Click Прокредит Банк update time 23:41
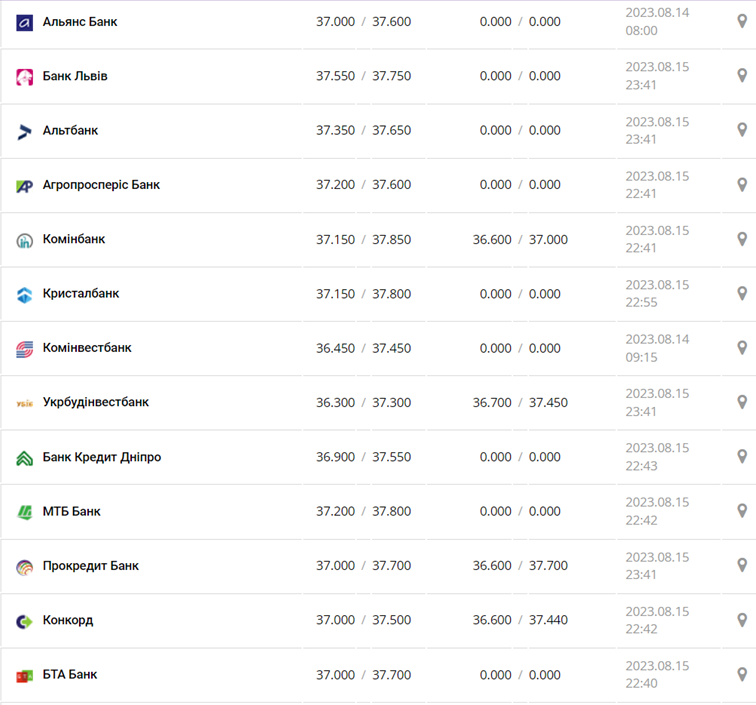The width and height of the screenshot is (756, 705). (x=641, y=574)
